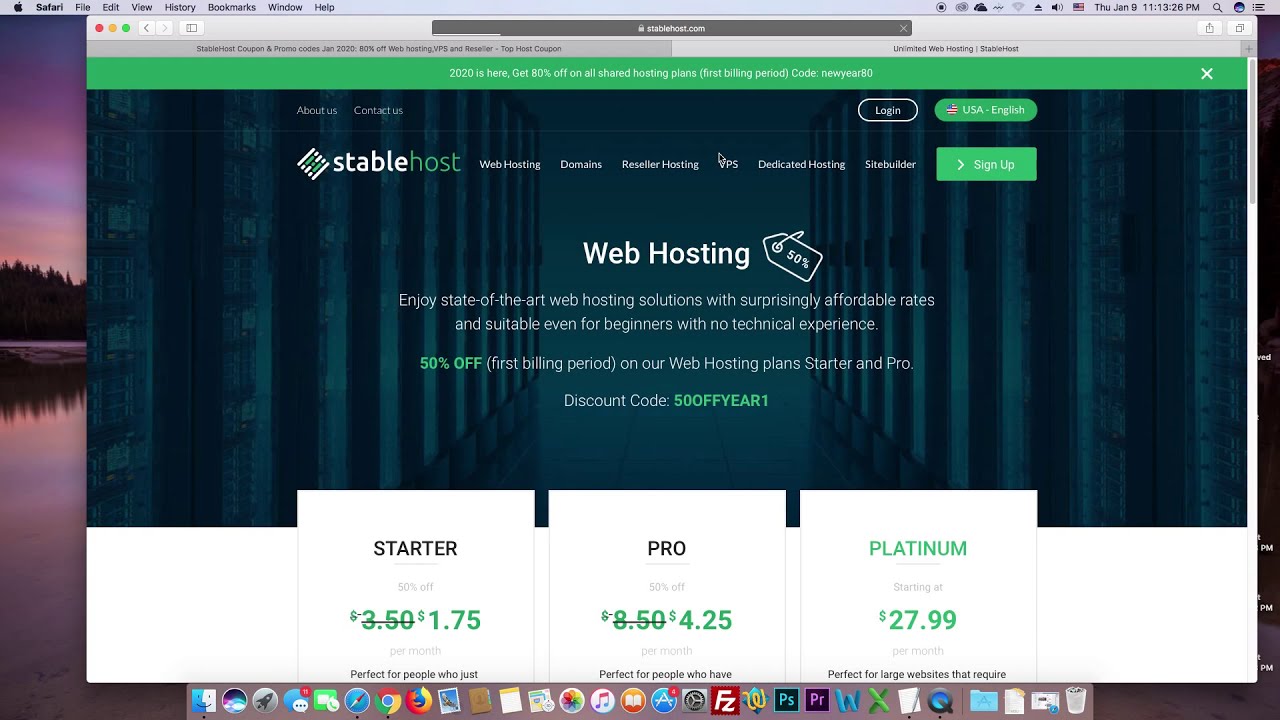Open App Store from the Dock

664,701
